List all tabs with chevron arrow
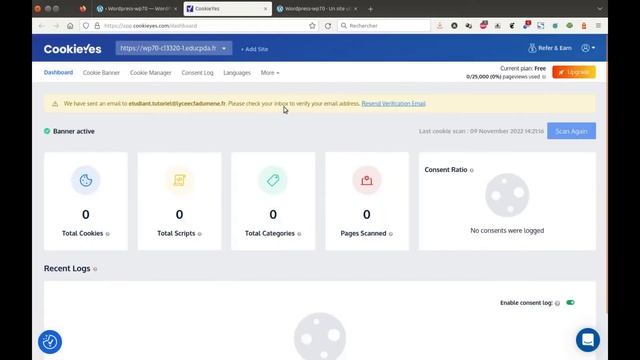Image resolution: width=640 pixels, height=360 pixels. pyautogui.click(x=600, y=9)
